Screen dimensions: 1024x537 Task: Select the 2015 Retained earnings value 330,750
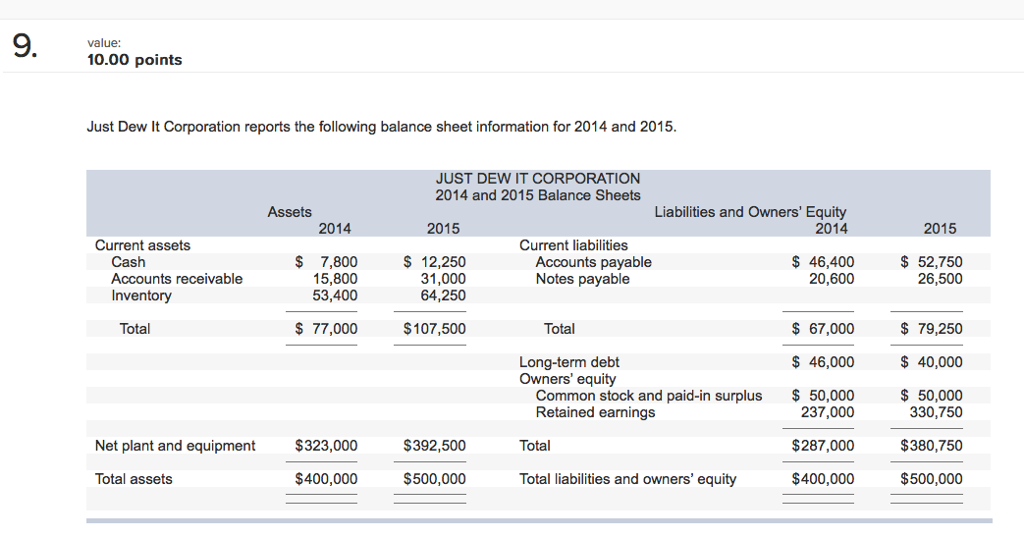[x=935, y=412]
